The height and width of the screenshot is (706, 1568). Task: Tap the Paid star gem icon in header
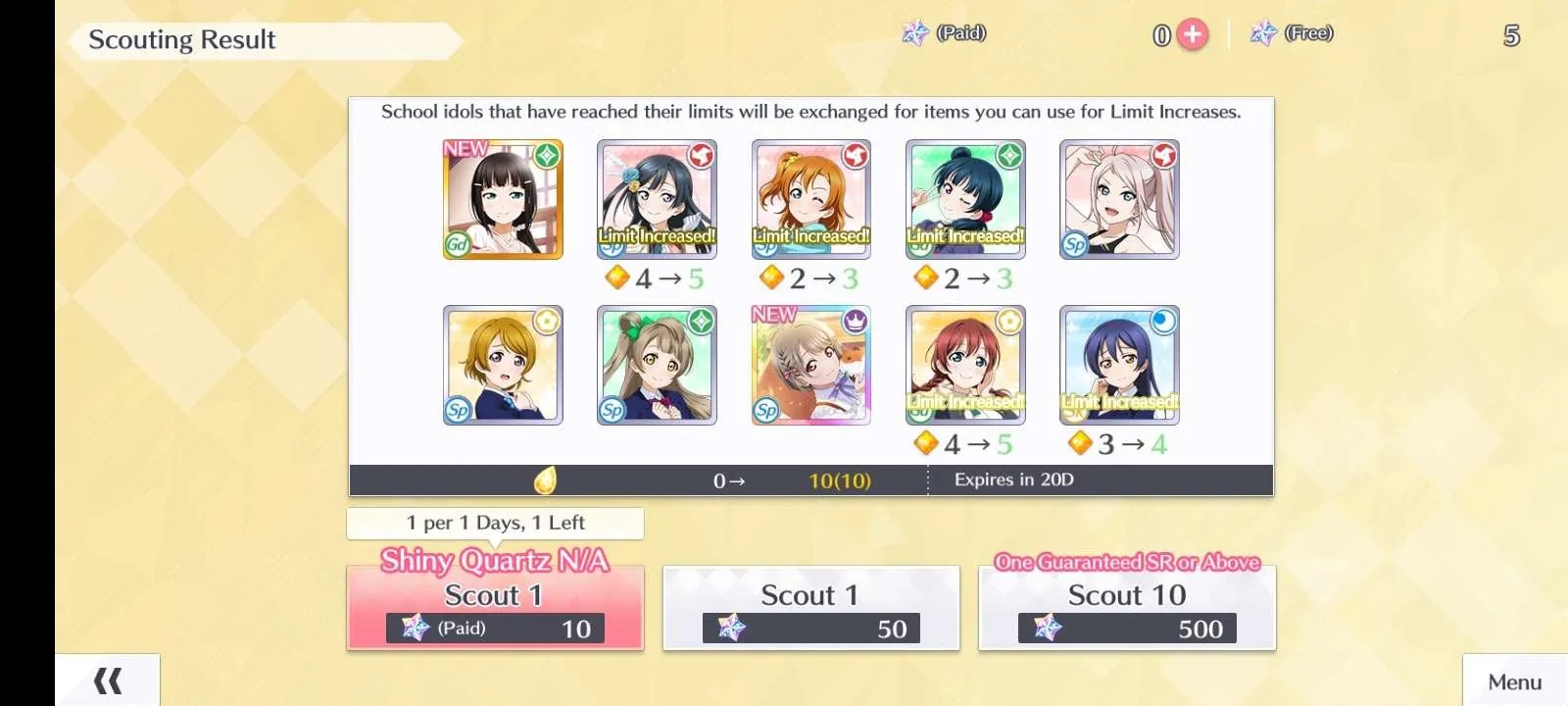pos(915,33)
